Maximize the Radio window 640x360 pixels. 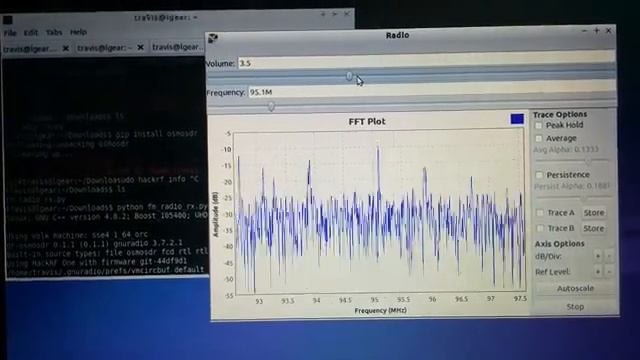596,31
